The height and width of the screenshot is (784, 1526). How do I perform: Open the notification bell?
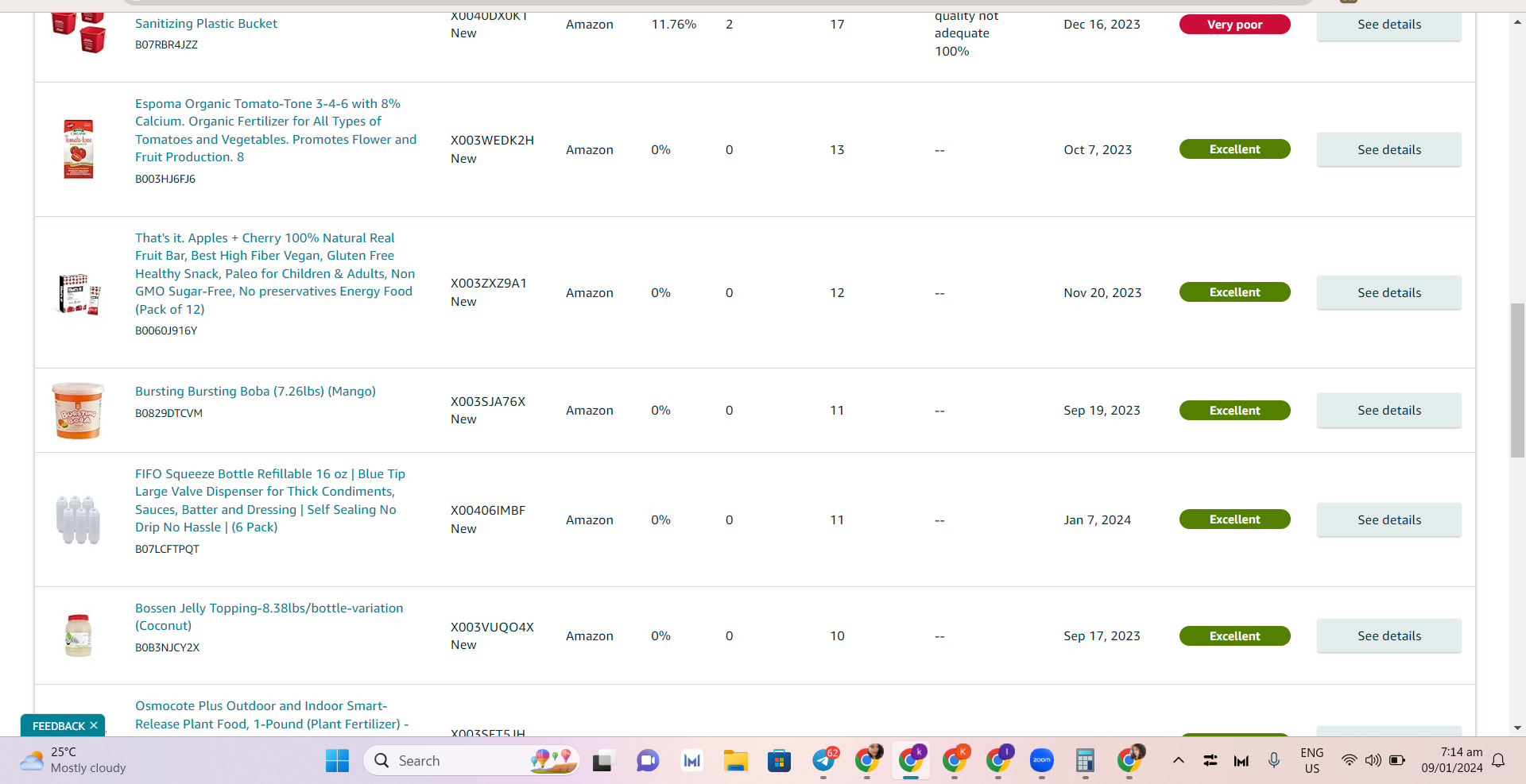click(1498, 760)
